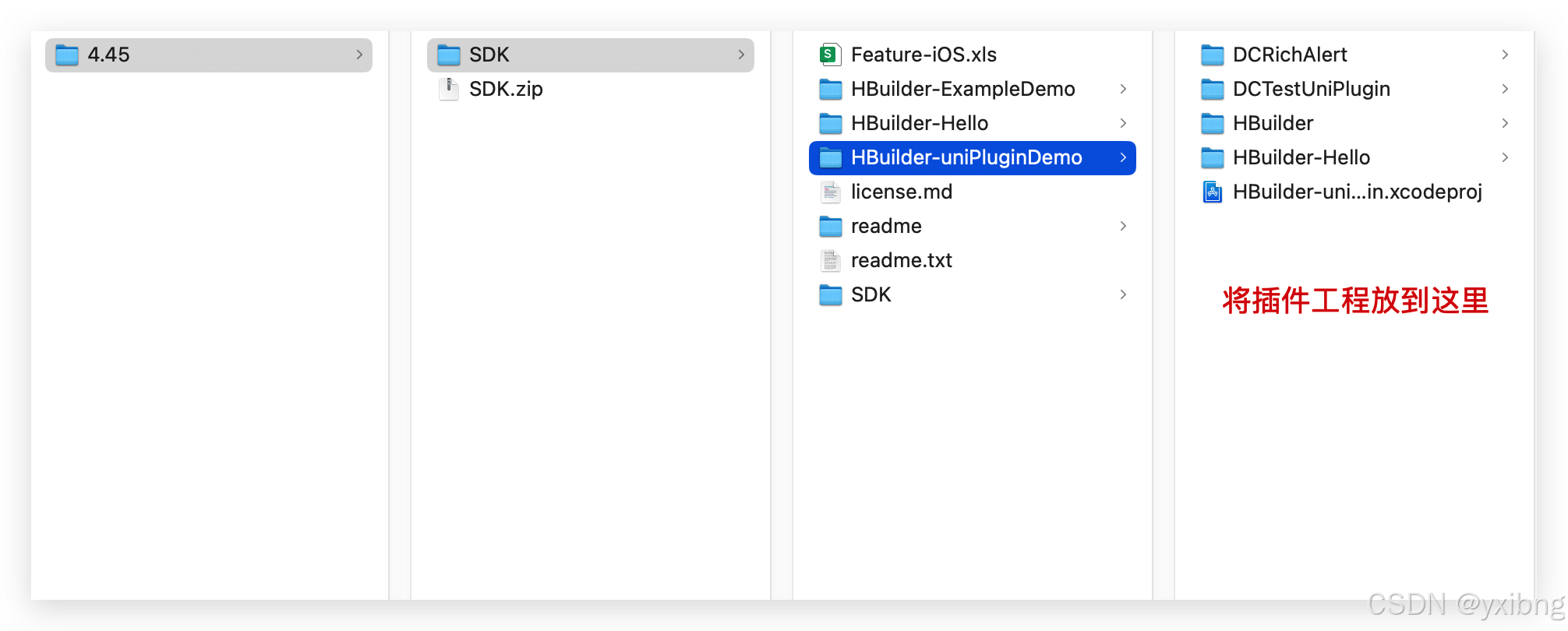Screen dimensions: 1568x631
Task: Click the SDK folder icon in third column
Action: pyautogui.click(x=831, y=295)
